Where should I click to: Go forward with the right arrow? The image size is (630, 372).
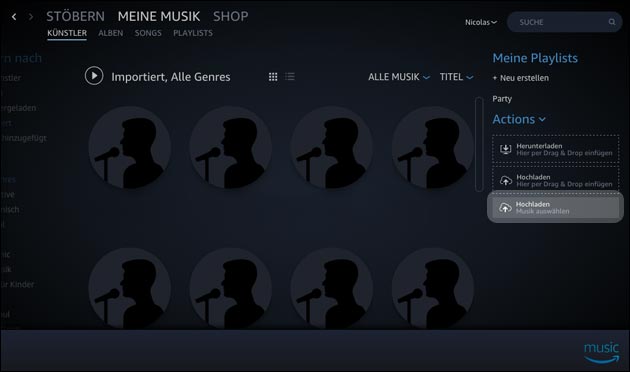[31, 16]
